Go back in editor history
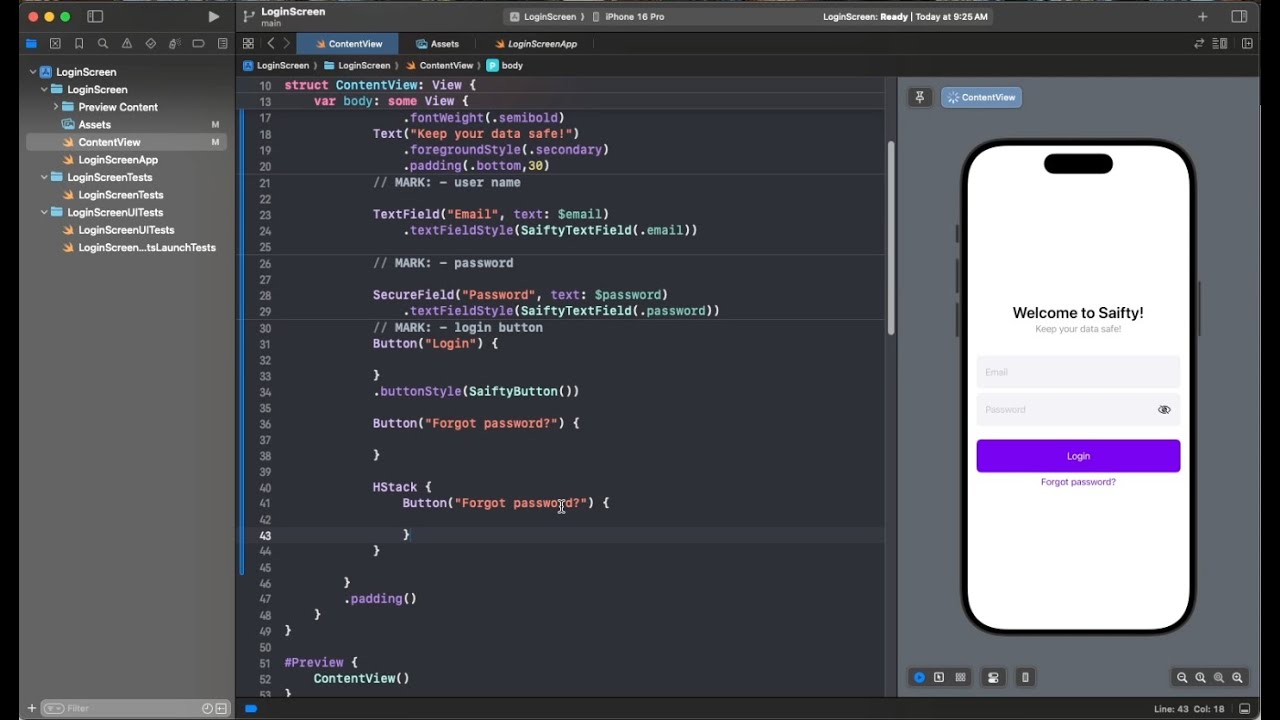Screen dimensions: 1280x720 coord(271,44)
